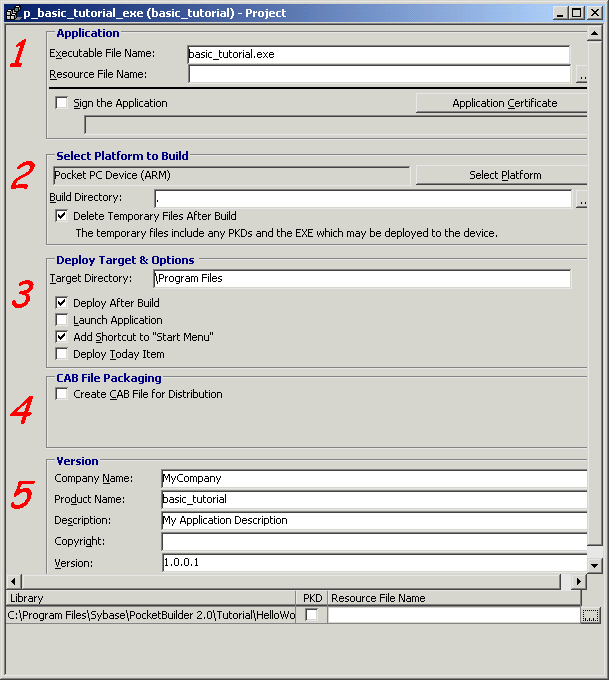Select the HelloWo library path row
Screen dimensions: 609x680
(x=151, y=615)
